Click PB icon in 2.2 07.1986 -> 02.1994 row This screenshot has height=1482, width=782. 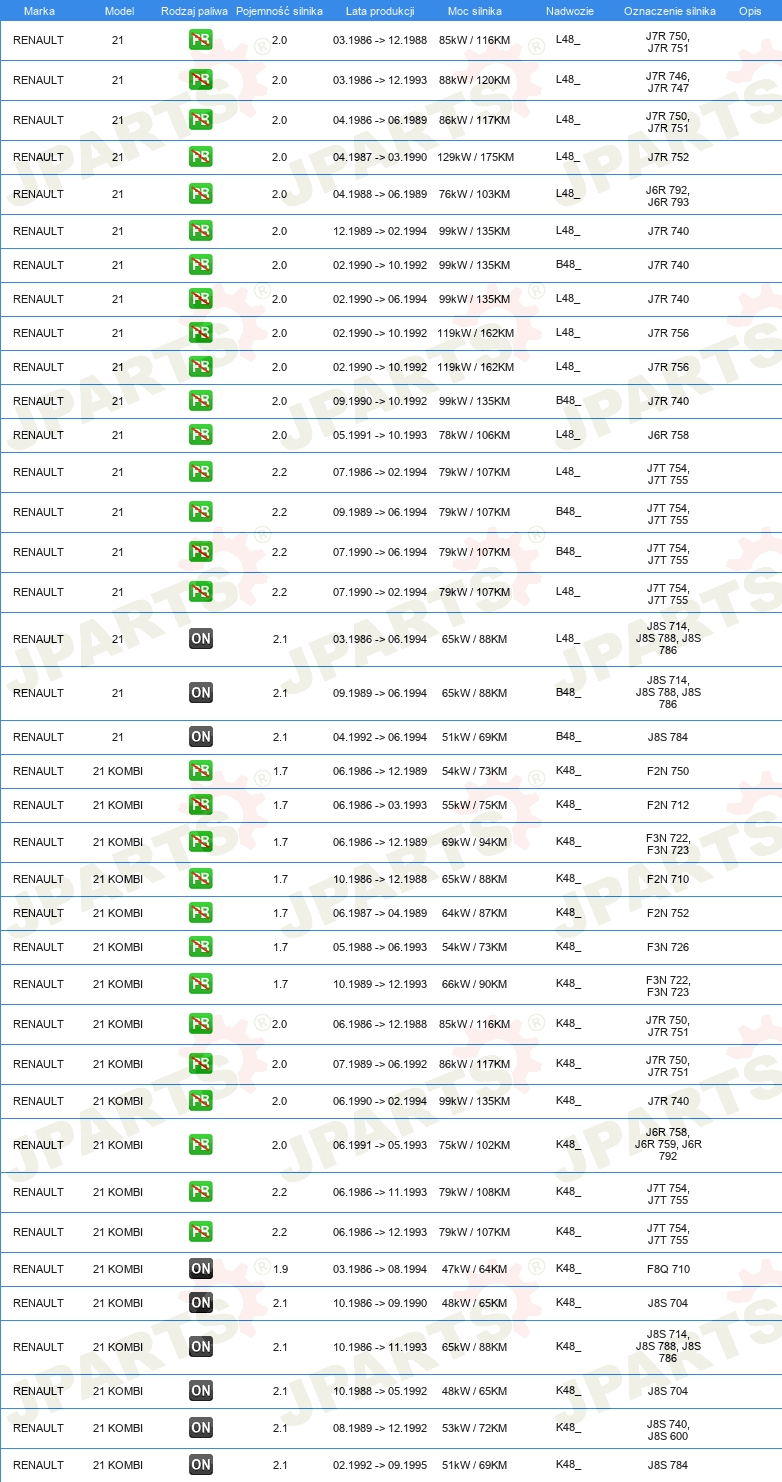pos(201,472)
